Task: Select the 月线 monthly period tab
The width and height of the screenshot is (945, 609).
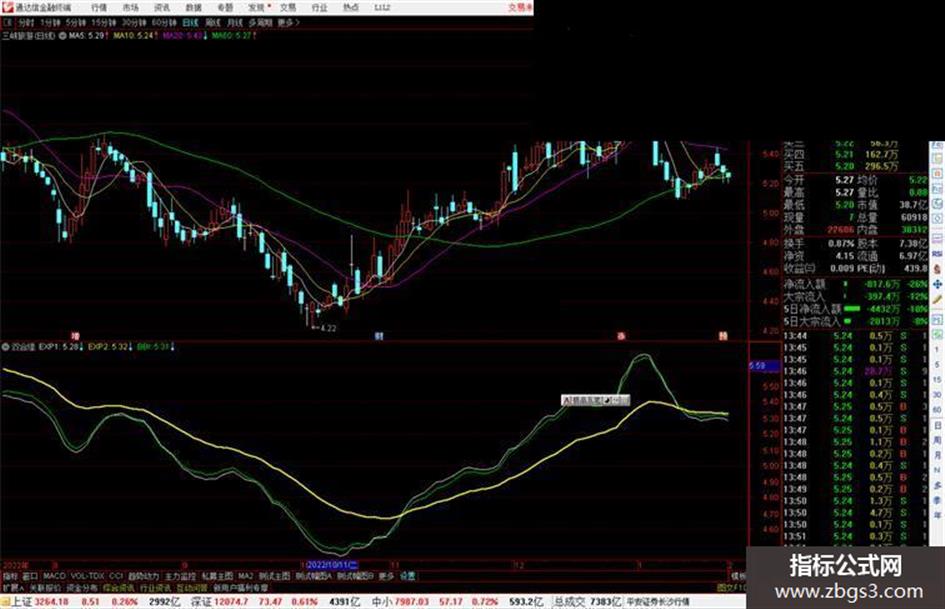Action: point(234,22)
